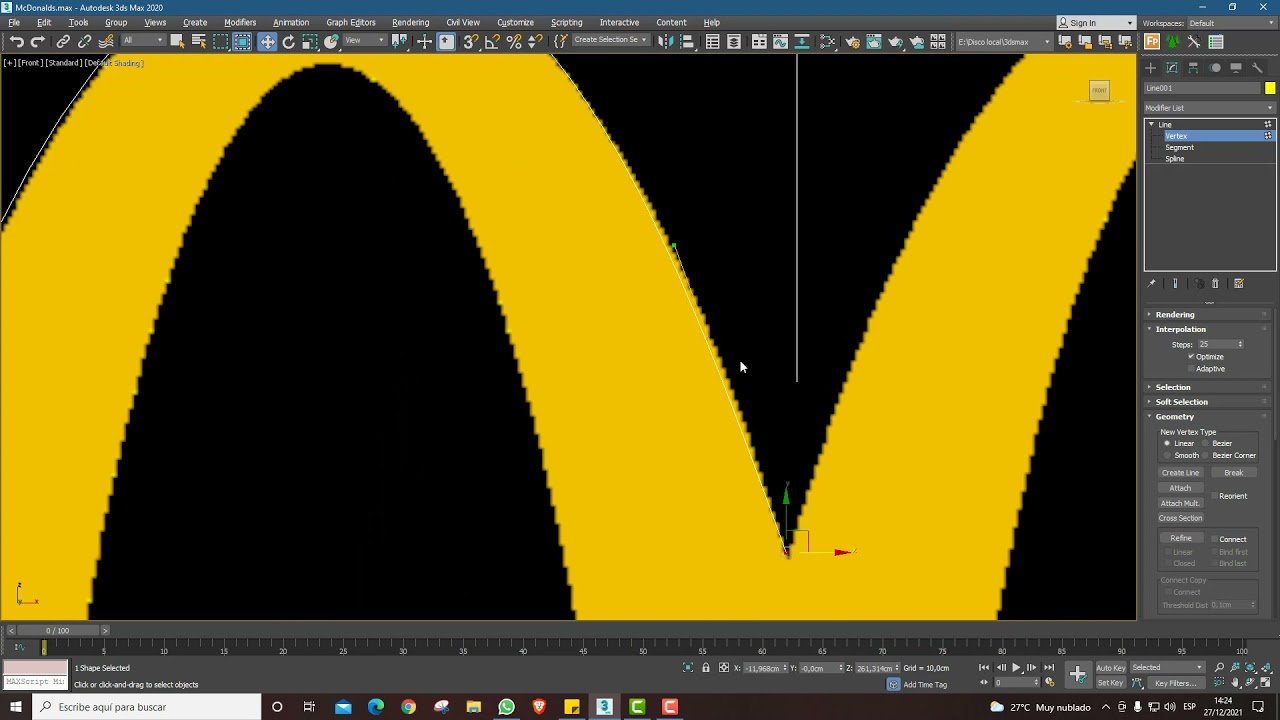This screenshot has width=1280, height=720.
Task: Open the Modifiers menu
Action: [240, 22]
